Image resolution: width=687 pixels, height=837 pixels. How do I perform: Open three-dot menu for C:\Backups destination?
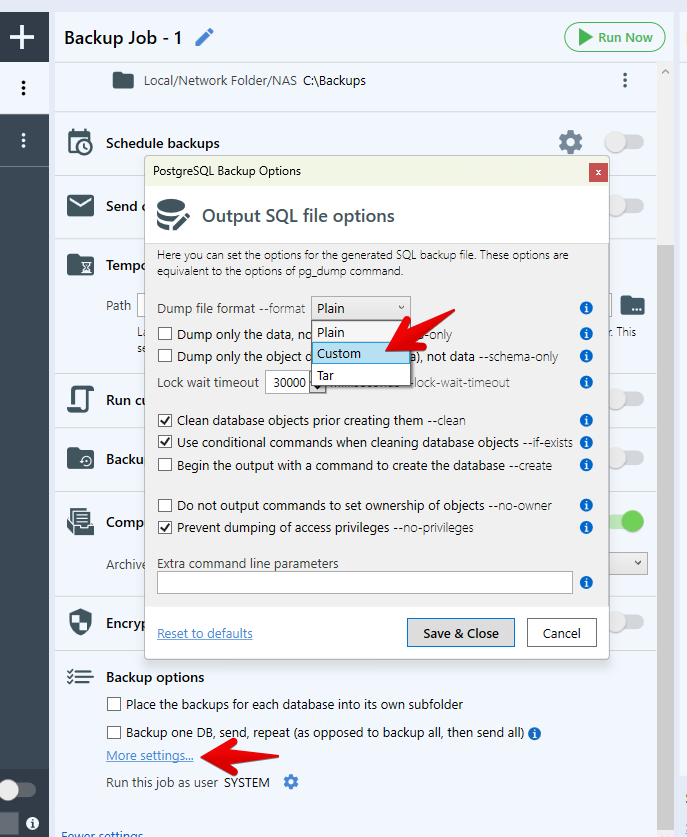[x=625, y=80]
